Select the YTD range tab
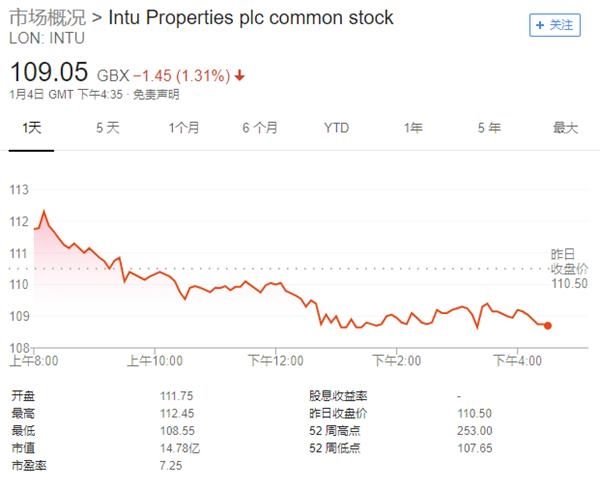Screen dimensions: 600x490 [336, 127]
